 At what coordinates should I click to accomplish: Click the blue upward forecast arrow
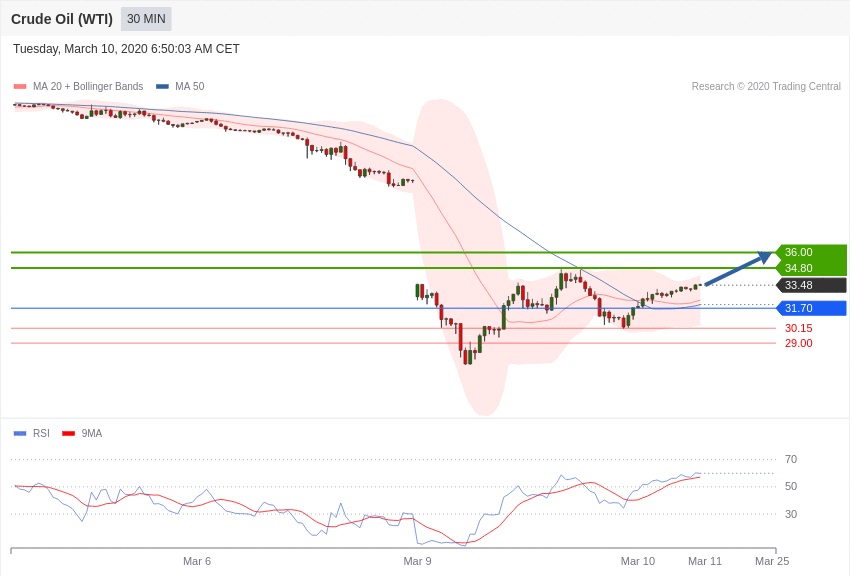coord(738,269)
